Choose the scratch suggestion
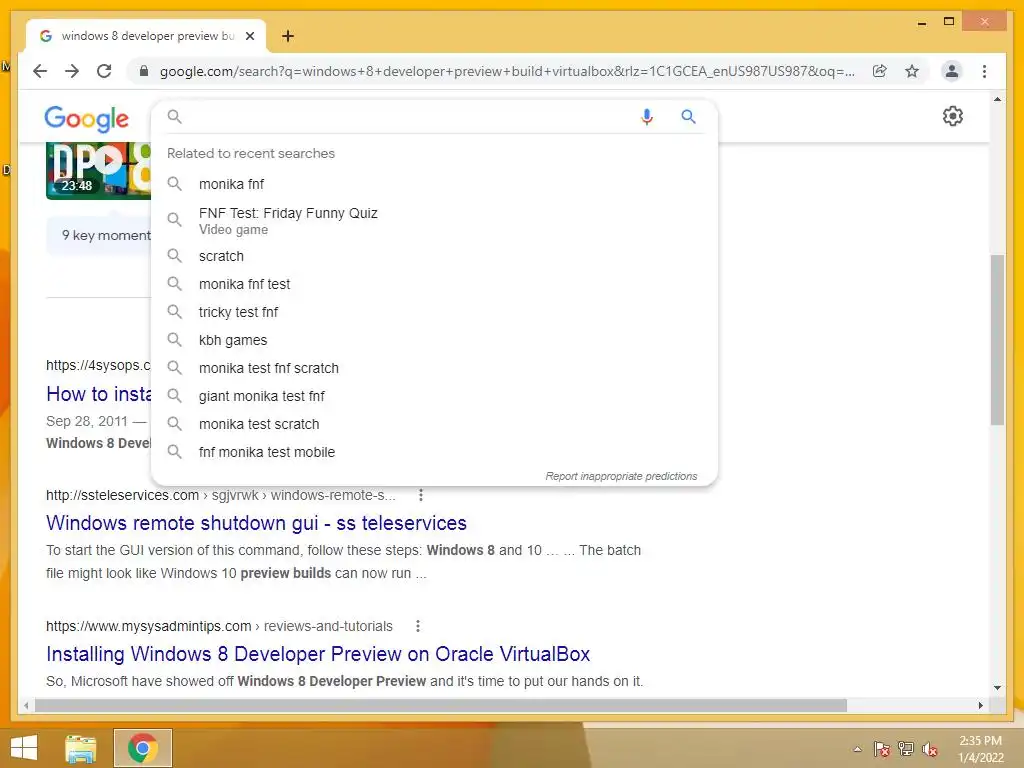Screen dimensions: 1024x768 coord(434,256)
